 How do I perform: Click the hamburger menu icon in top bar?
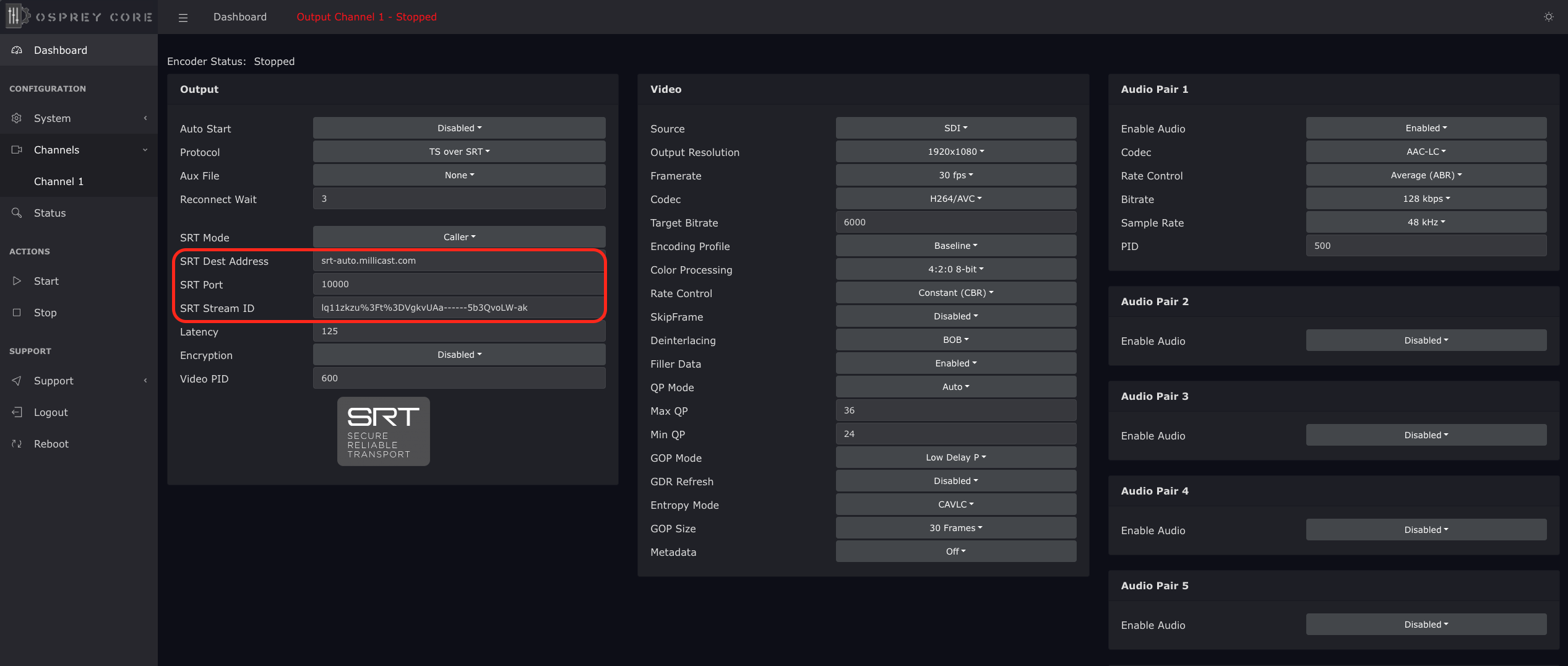pyautogui.click(x=183, y=17)
